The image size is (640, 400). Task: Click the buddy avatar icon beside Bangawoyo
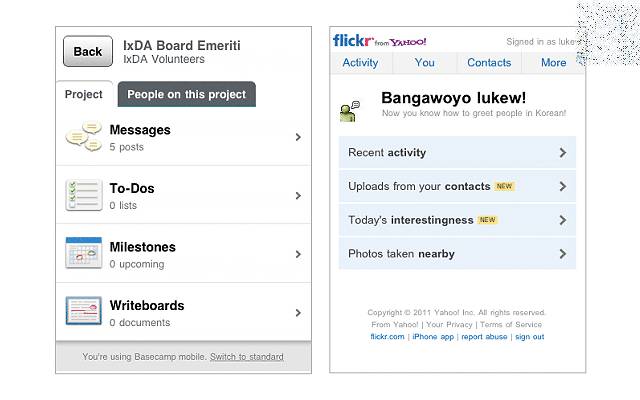[350, 111]
